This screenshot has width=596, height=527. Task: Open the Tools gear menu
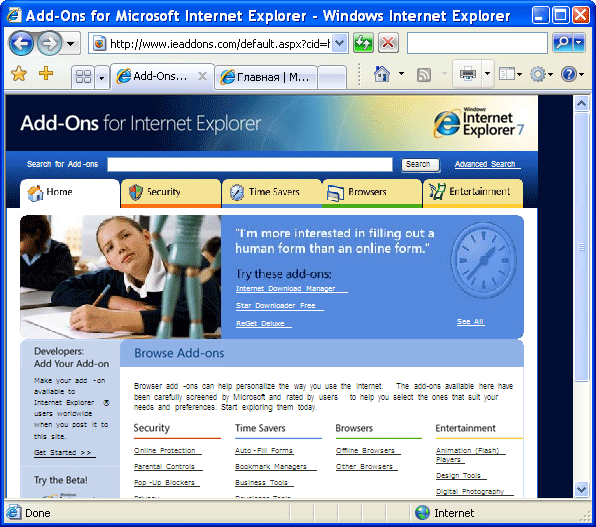[x=541, y=74]
